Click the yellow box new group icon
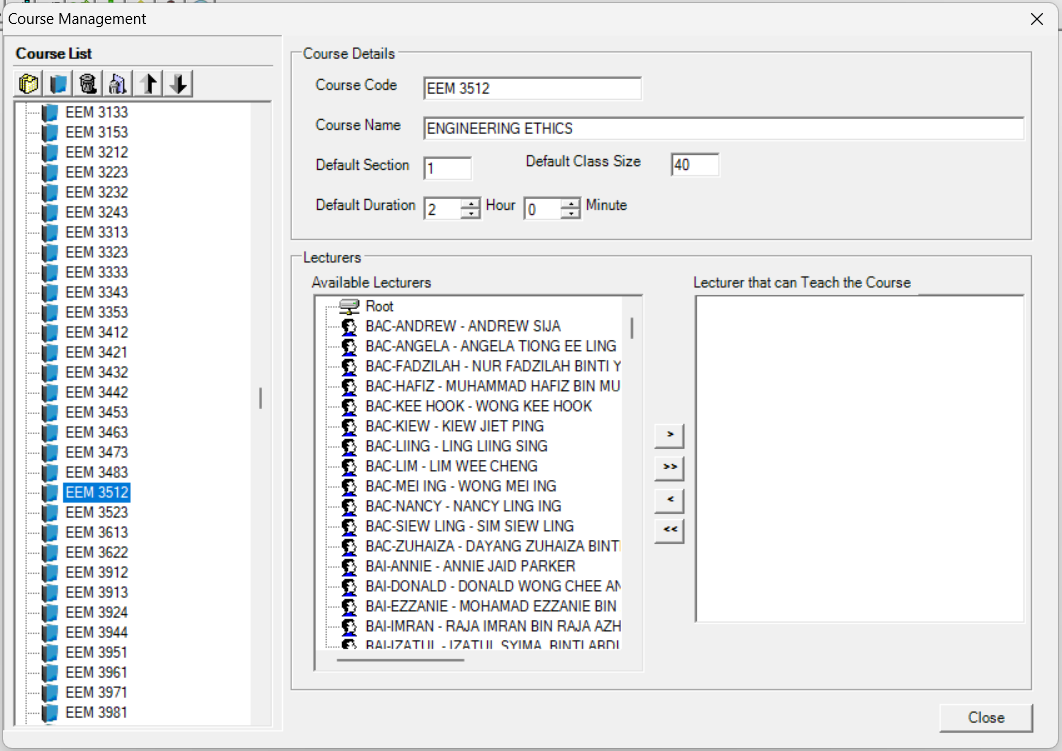 pyautogui.click(x=28, y=84)
